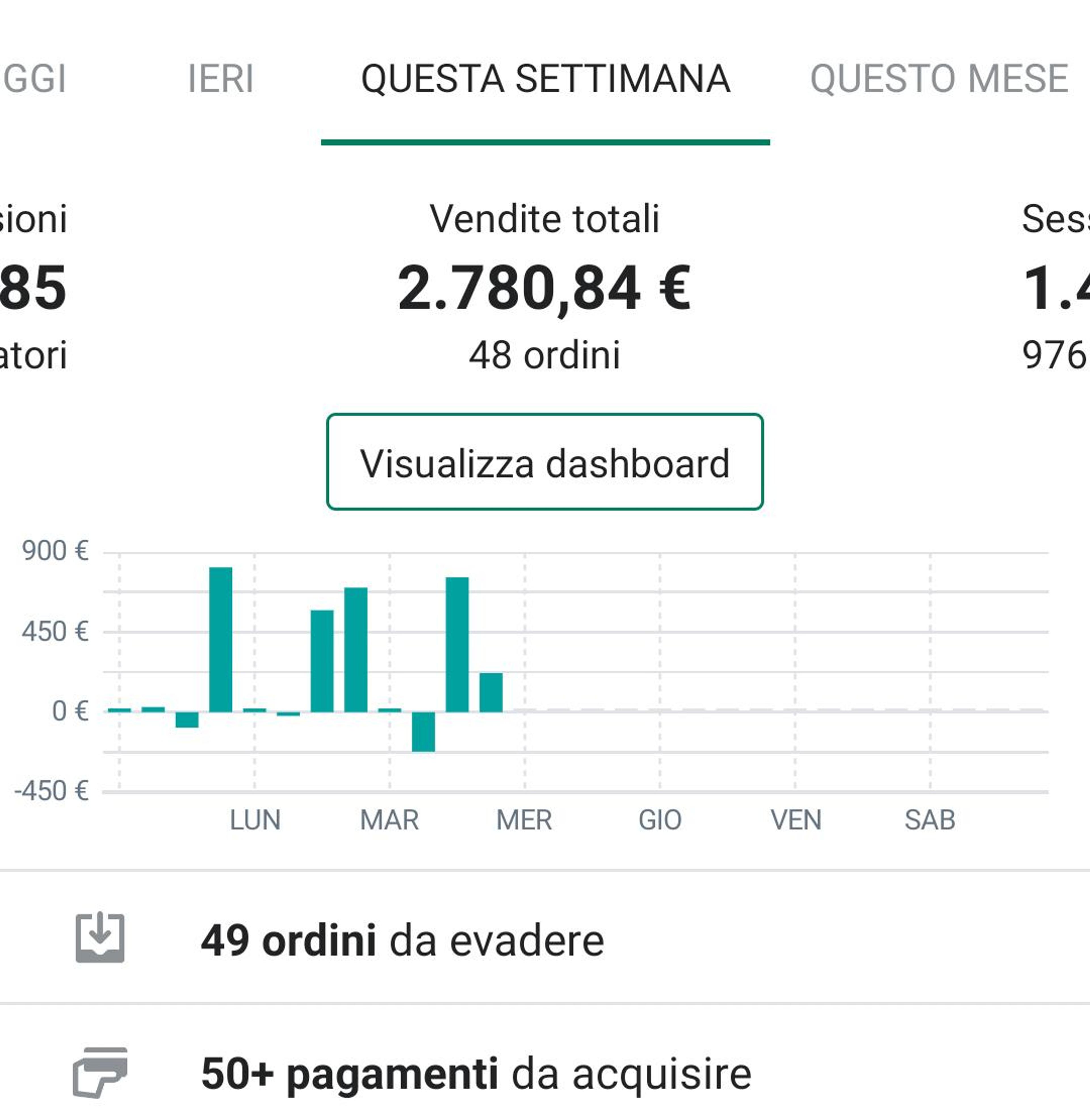The width and height of the screenshot is (1090, 1120).
Task: Tap the tall bar before MER
Action: (x=457, y=644)
